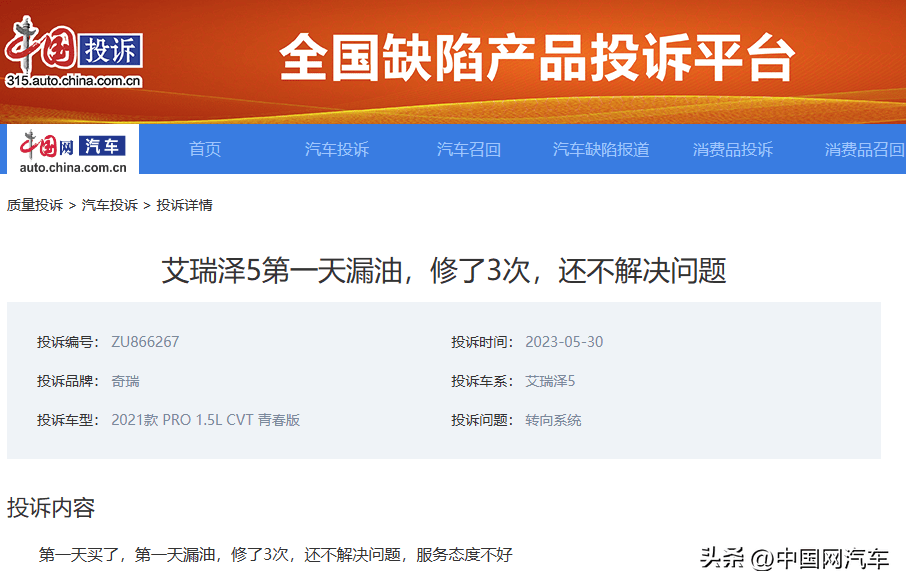Image resolution: width=906 pixels, height=586 pixels.
Task: Click the 投诉内容 section heading
Action: point(51,508)
